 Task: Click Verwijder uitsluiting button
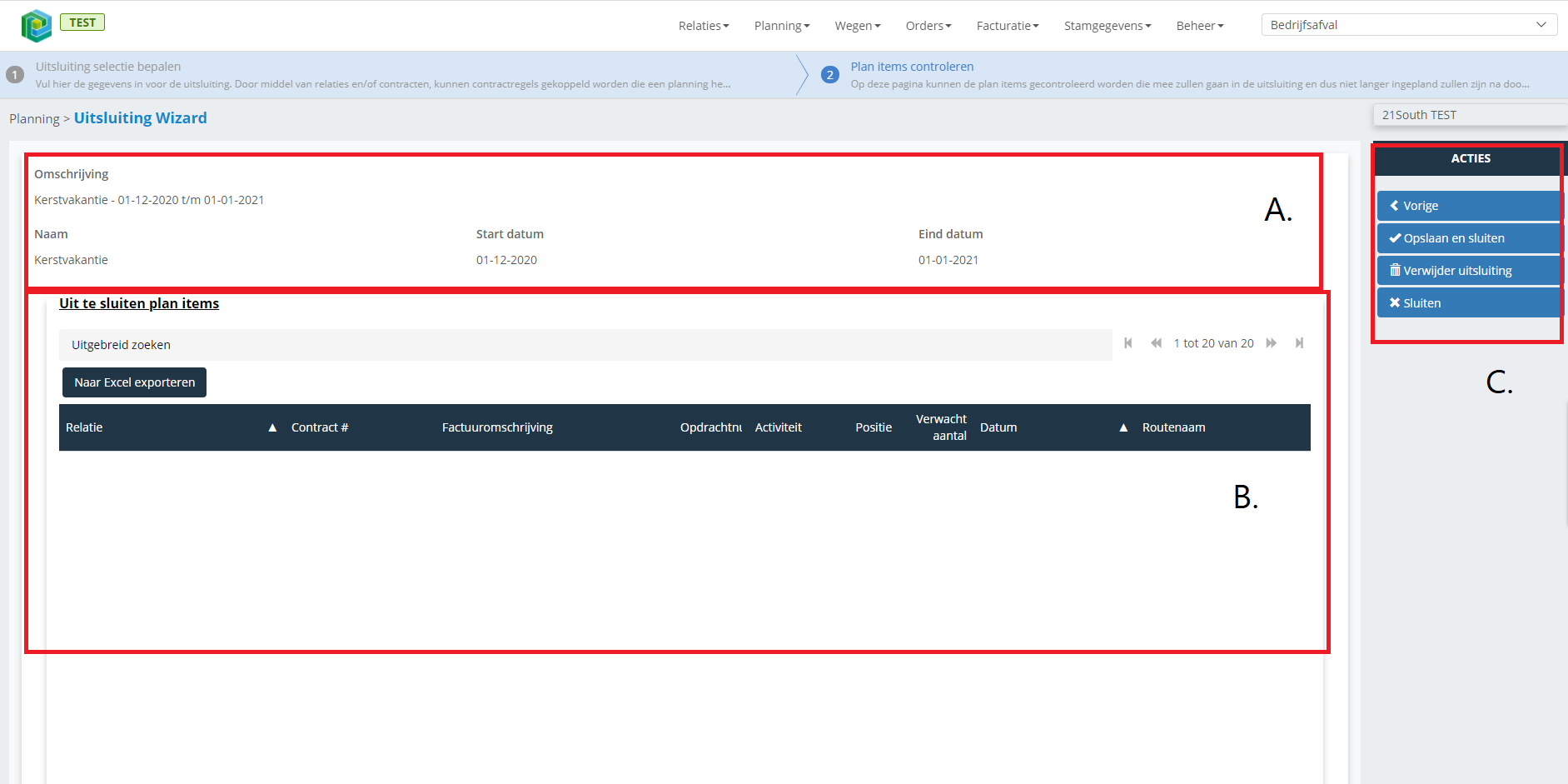[x=1470, y=271]
